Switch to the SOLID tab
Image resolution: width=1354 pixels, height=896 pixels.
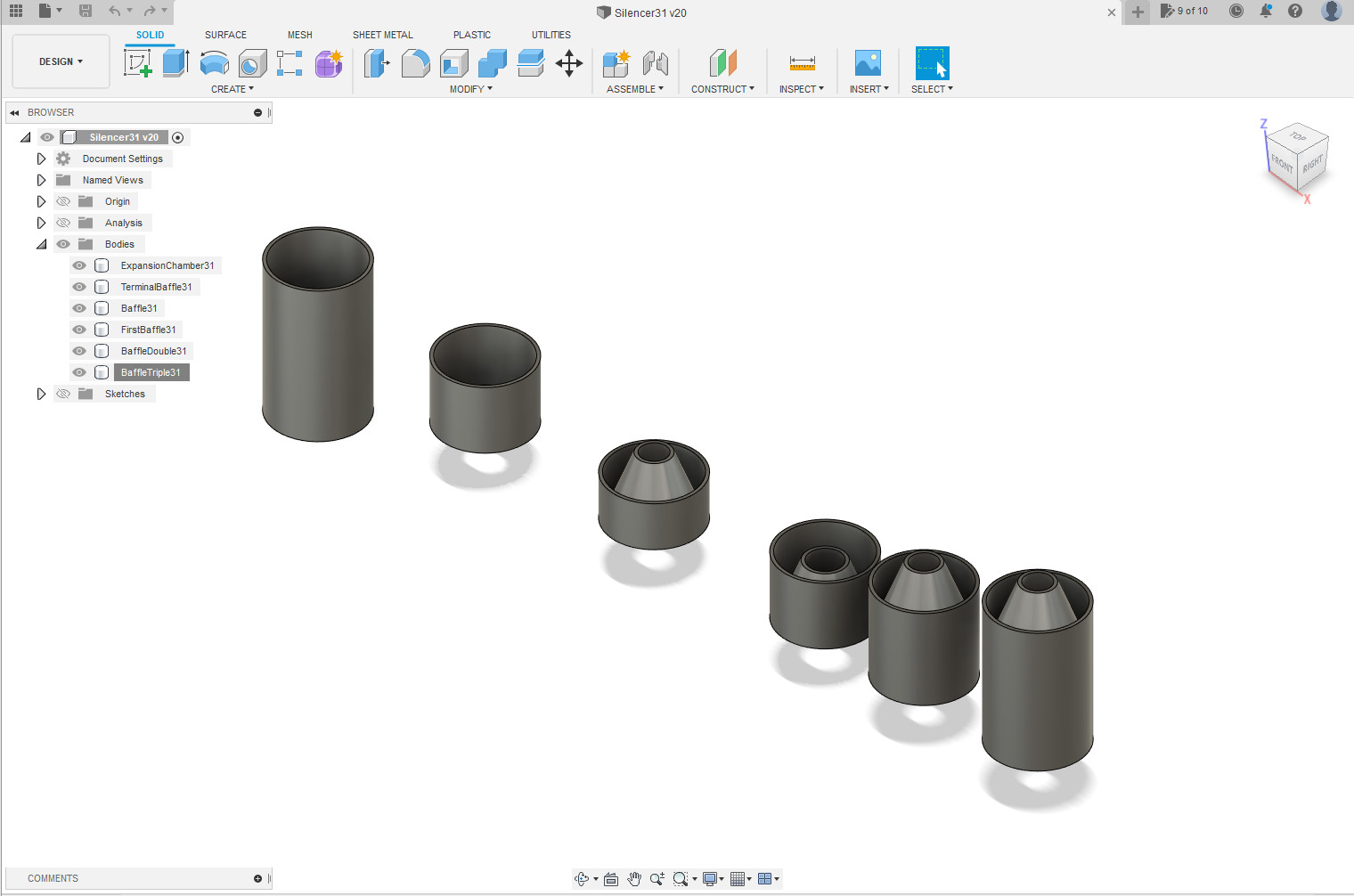(x=150, y=35)
